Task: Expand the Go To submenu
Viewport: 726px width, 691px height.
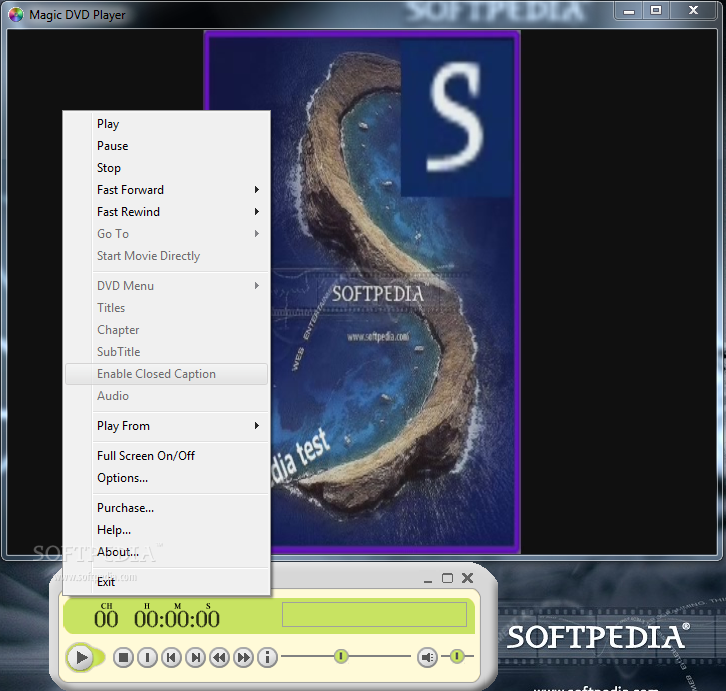Action: 167,234
